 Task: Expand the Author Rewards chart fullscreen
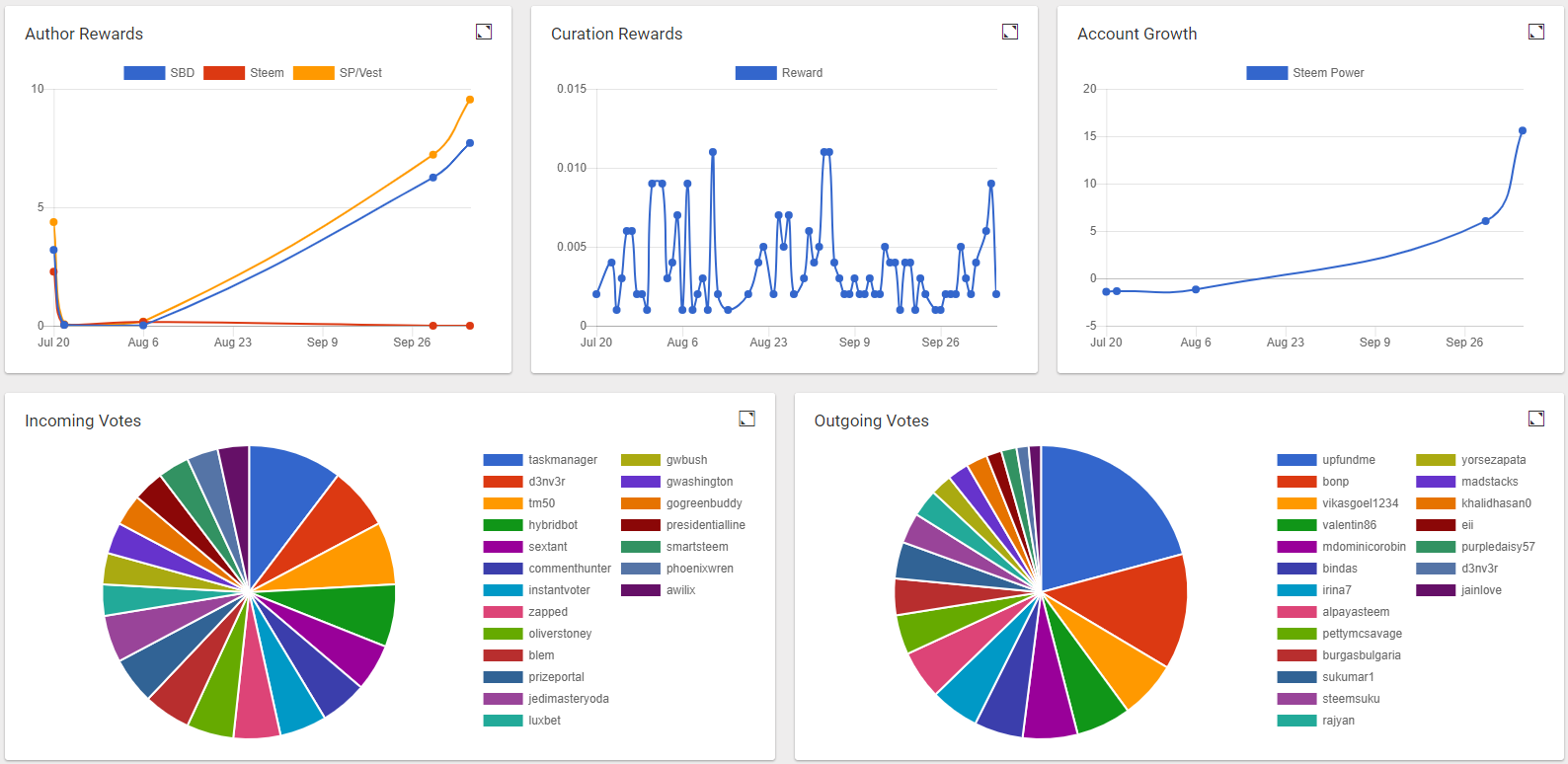pos(484,32)
